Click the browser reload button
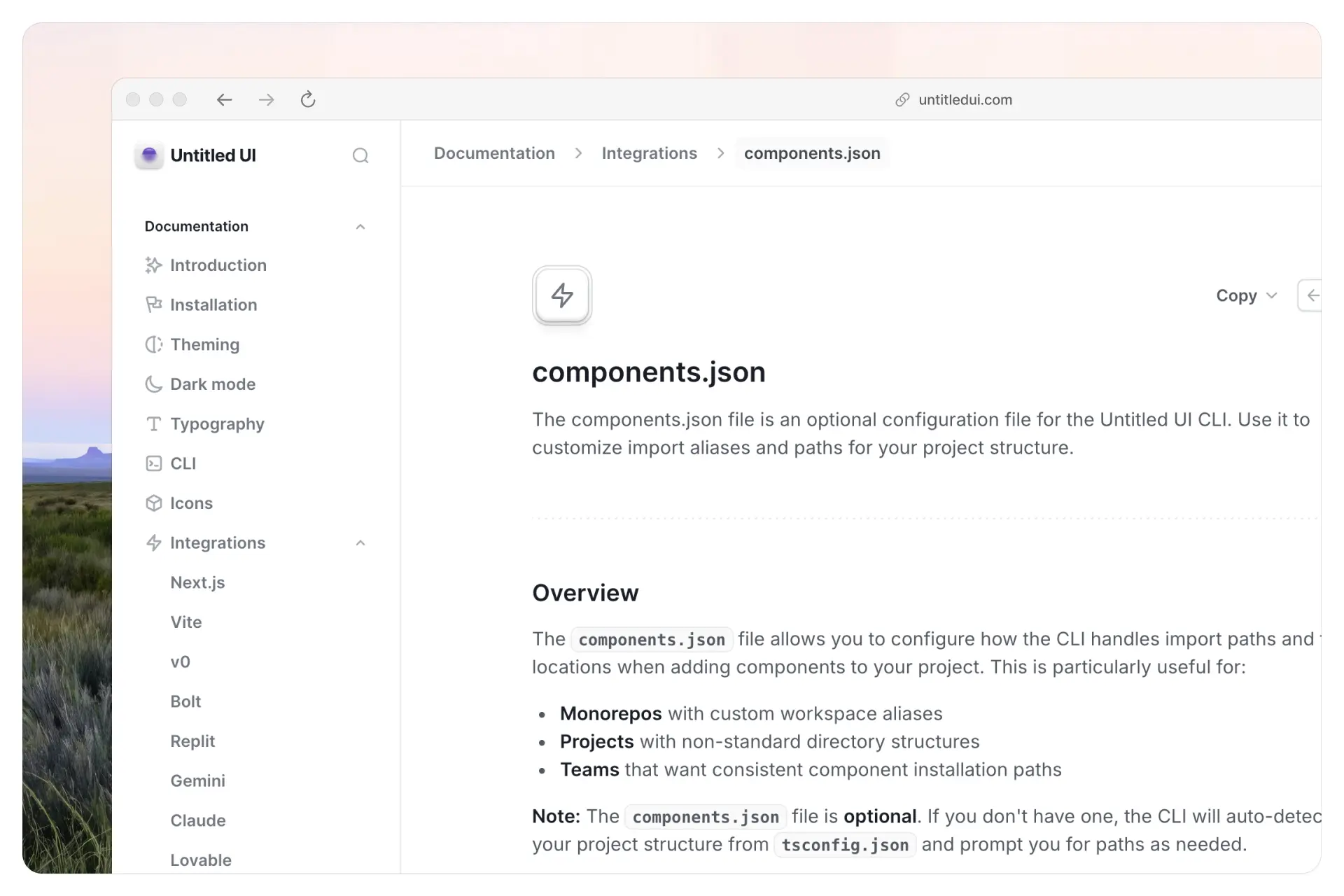 308,99
